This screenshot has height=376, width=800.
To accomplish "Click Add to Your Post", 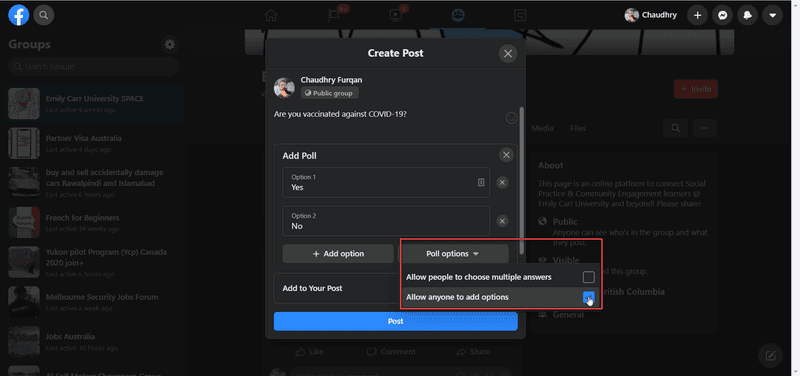I will click(x=313, y=288).
